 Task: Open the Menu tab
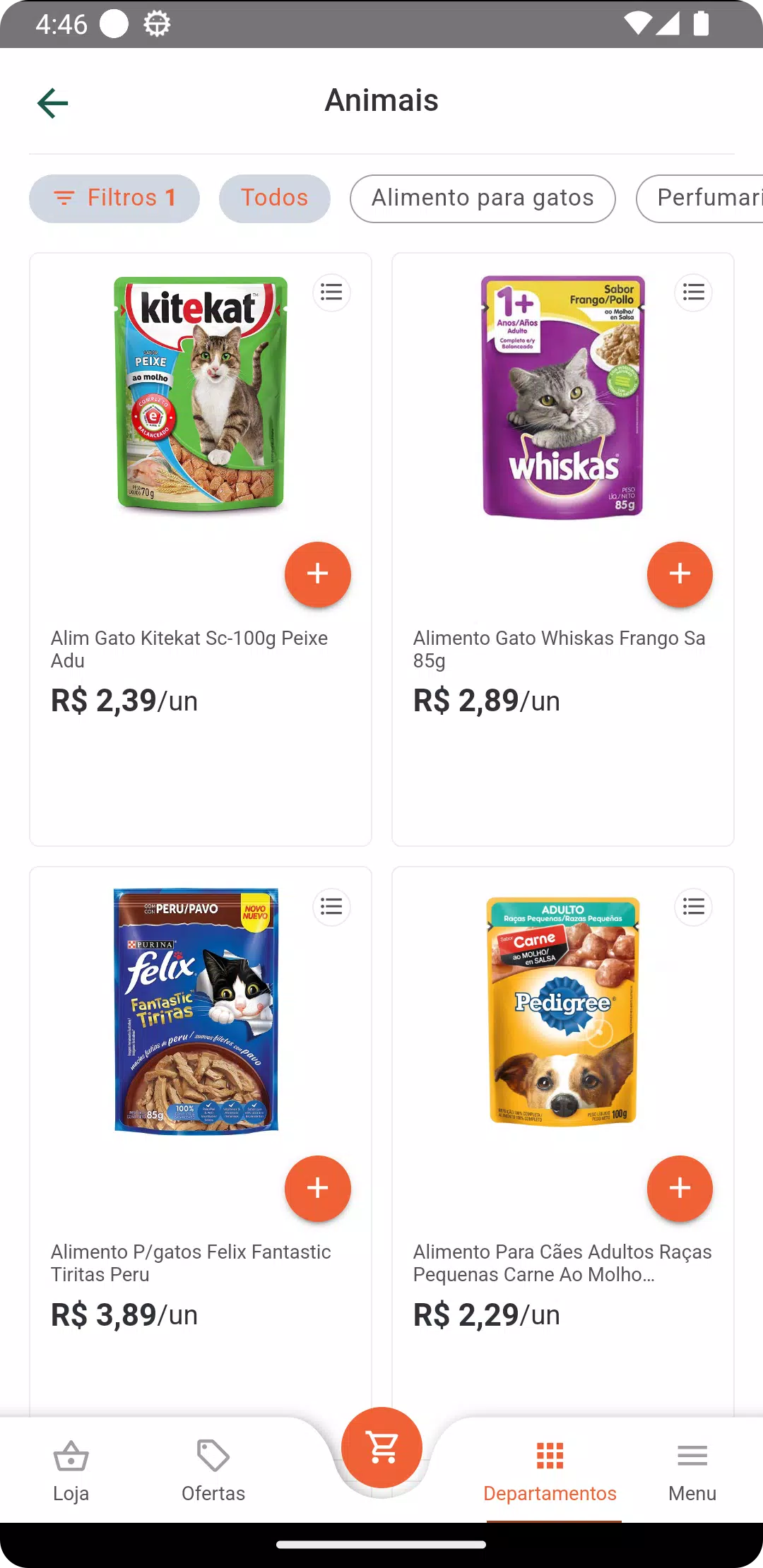pos(692,1471)
